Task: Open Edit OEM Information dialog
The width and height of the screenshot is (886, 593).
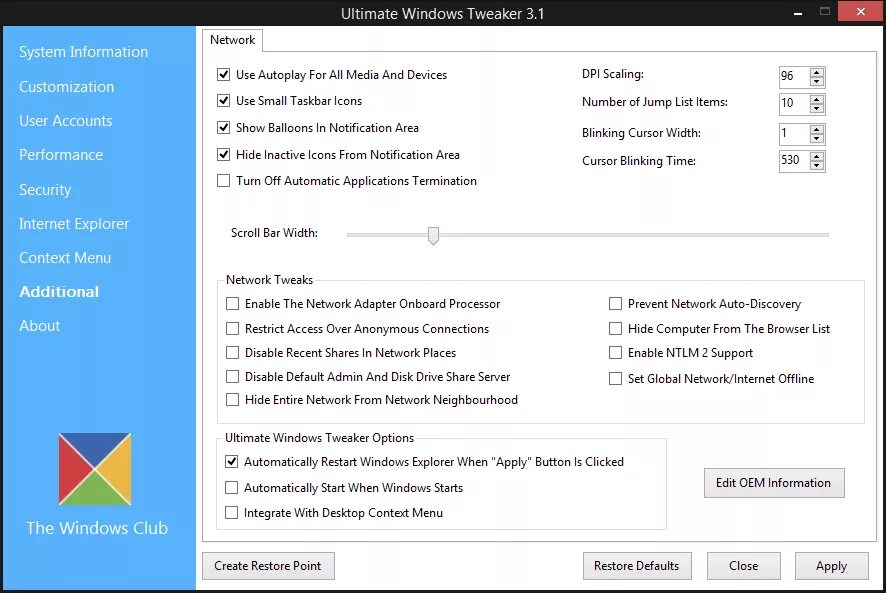Action: point(774,483)
